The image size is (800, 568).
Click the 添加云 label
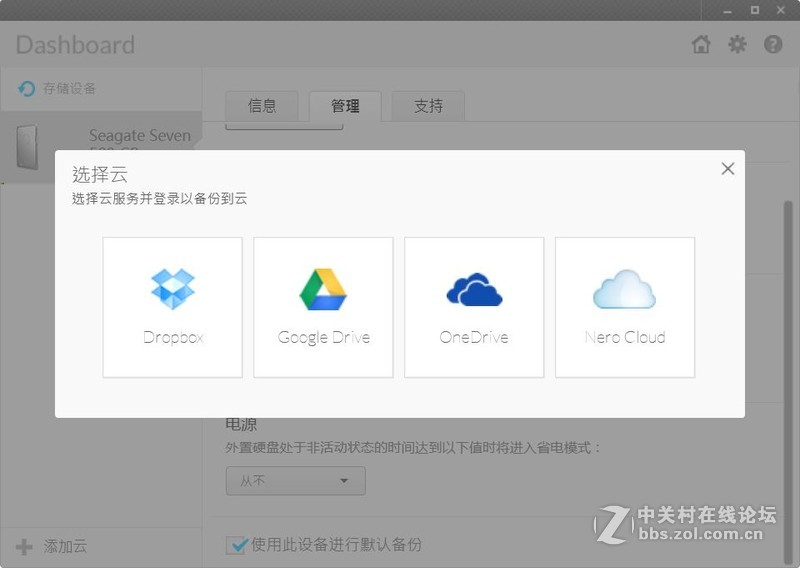(65, 546)
